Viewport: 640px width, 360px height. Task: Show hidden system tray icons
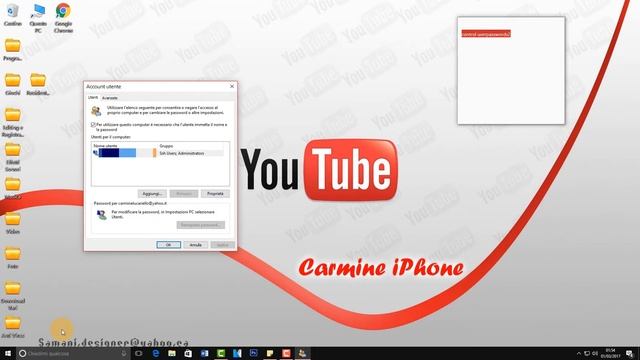pos(578,353)
